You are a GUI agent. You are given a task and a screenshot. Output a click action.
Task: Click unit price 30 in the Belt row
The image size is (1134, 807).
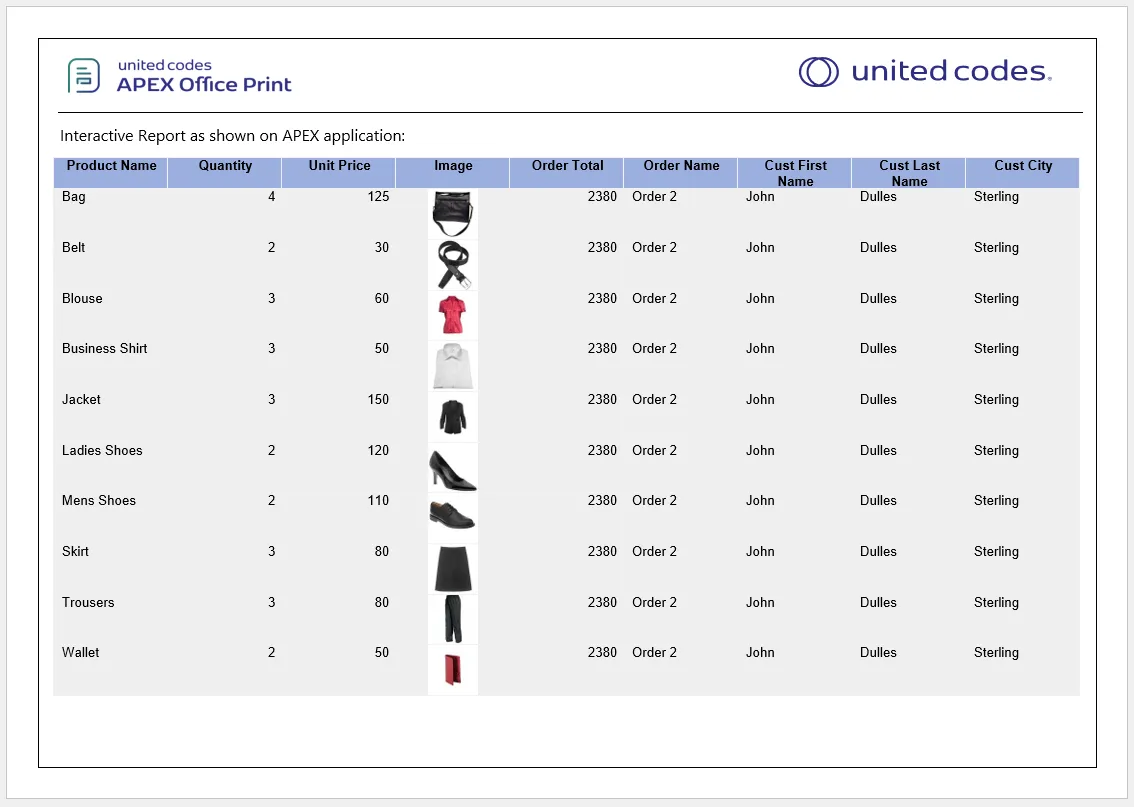click(382, 247)
